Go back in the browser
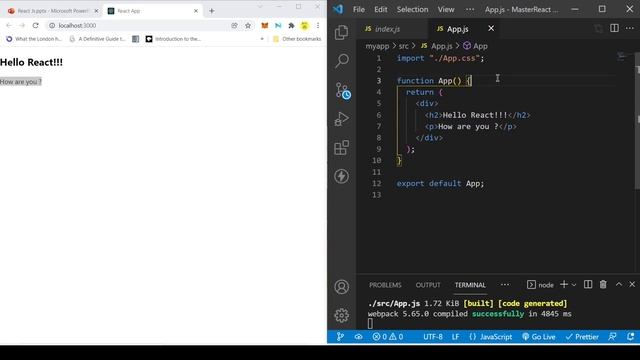Image resolution: width=640 pixels, height=360 pixels. coord(9,25)
